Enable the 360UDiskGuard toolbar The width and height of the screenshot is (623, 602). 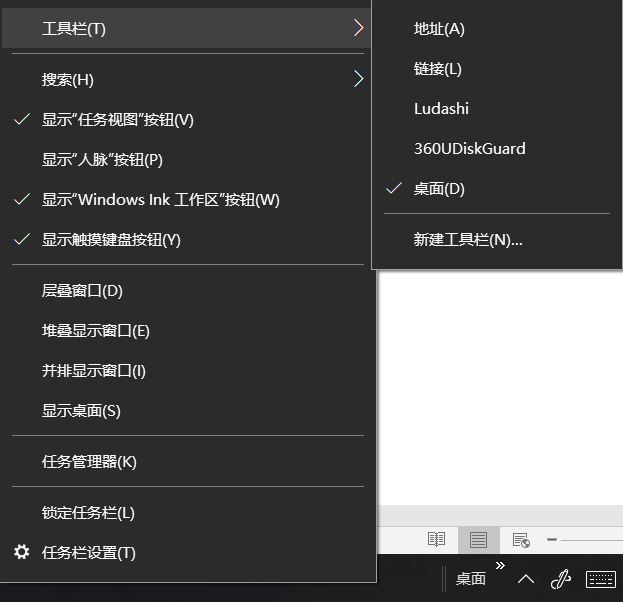click(x=497, y=149)
